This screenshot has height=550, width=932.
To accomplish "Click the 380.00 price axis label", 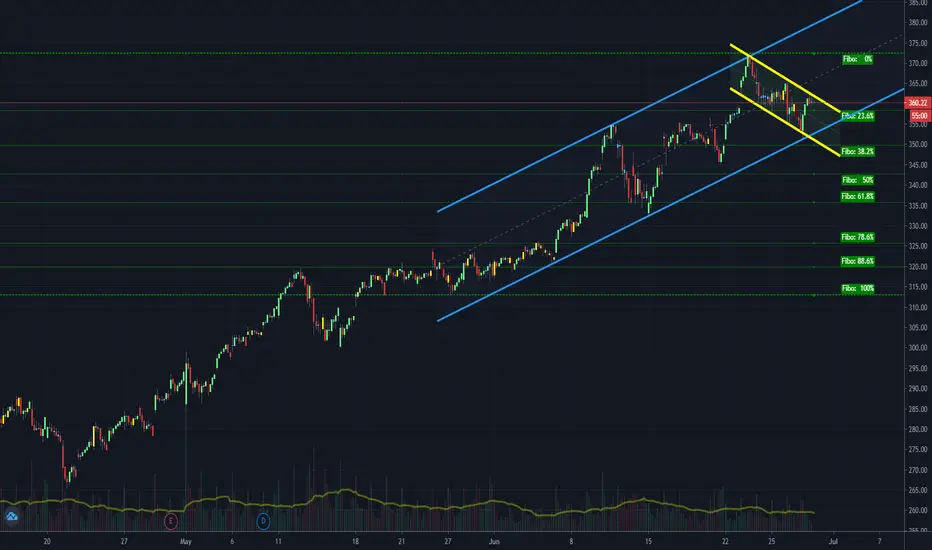I will [x=918, y=23].
